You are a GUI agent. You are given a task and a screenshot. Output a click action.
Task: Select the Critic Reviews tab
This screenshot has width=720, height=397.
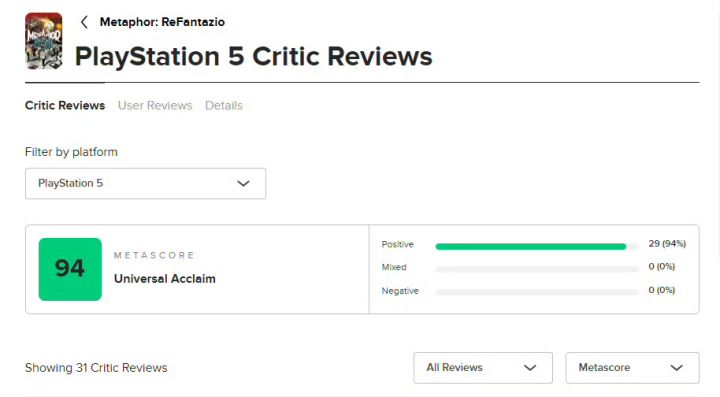65,106
